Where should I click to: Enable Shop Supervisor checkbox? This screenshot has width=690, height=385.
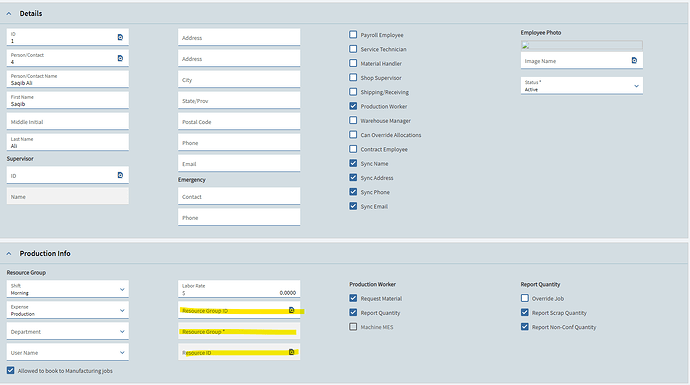(x=353, y=77)
